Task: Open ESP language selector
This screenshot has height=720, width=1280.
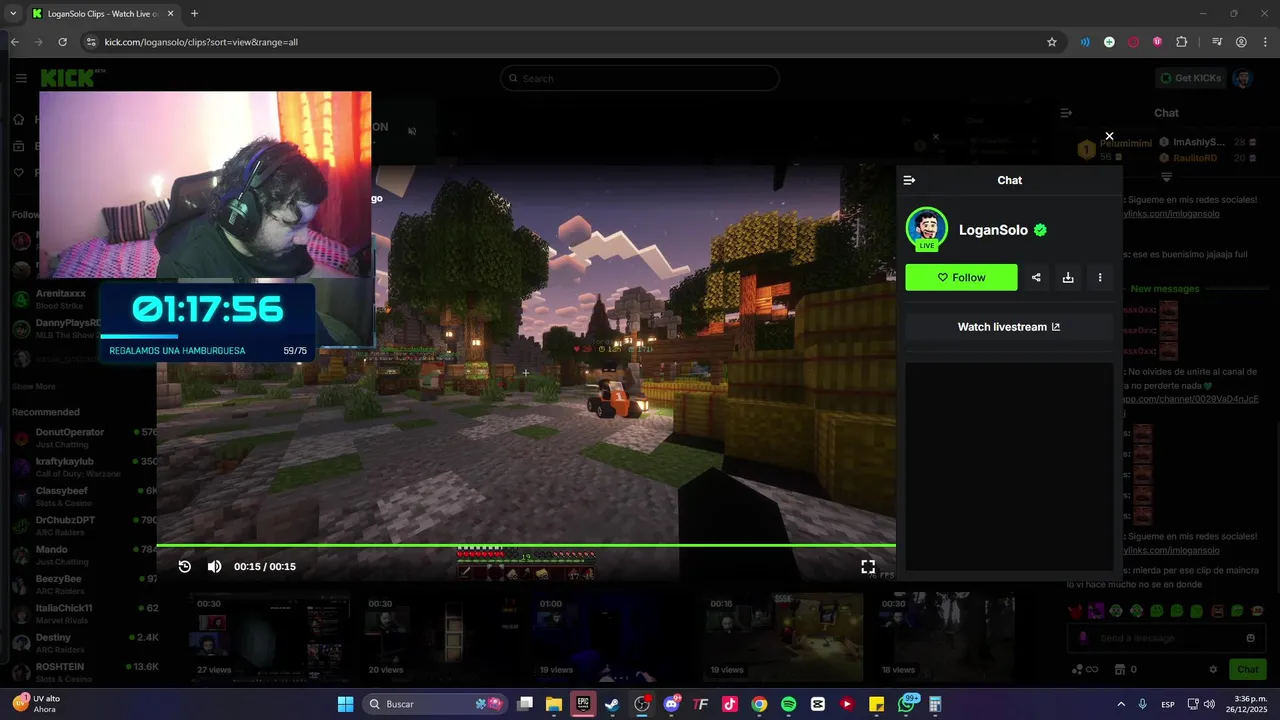Action: coord(1168,704)
